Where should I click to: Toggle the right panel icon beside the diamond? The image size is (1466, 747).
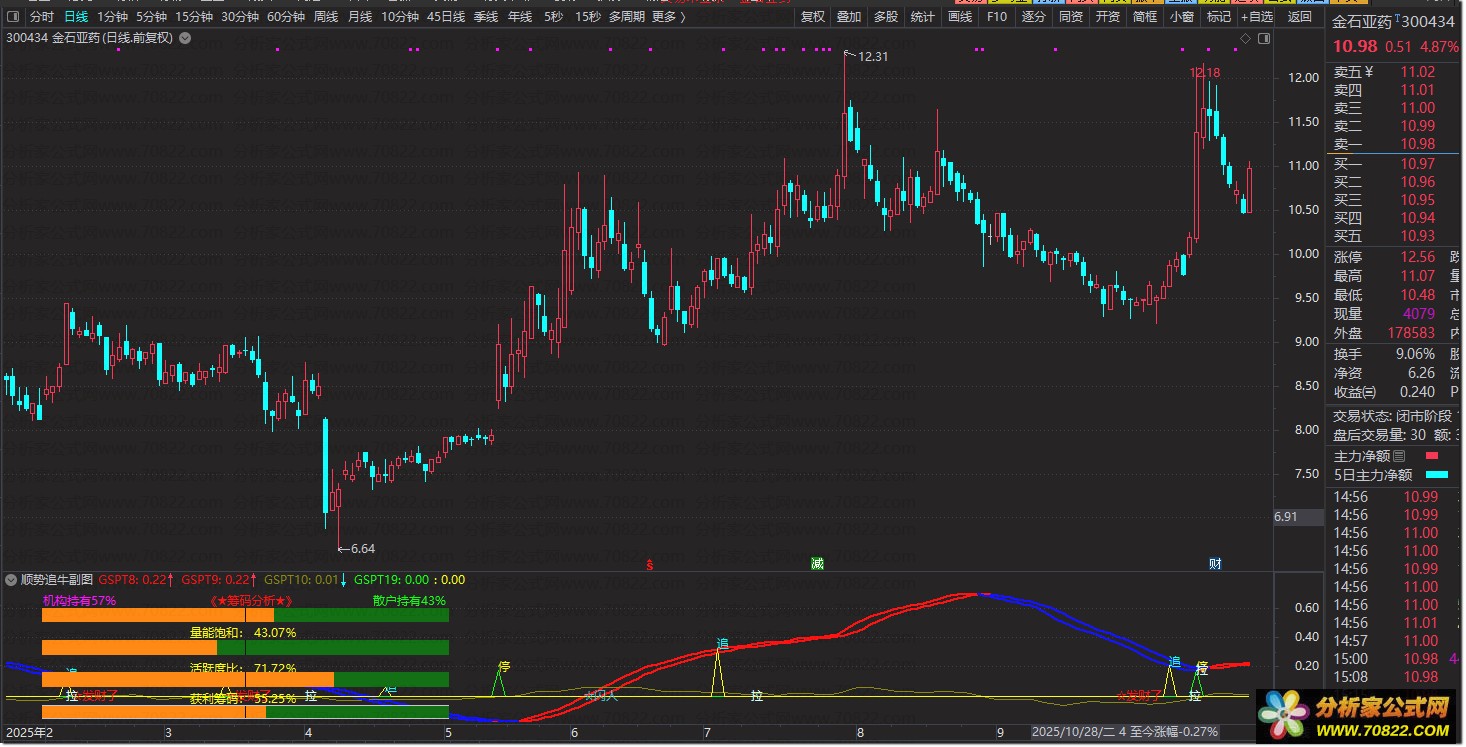(x=1263, y=38)
